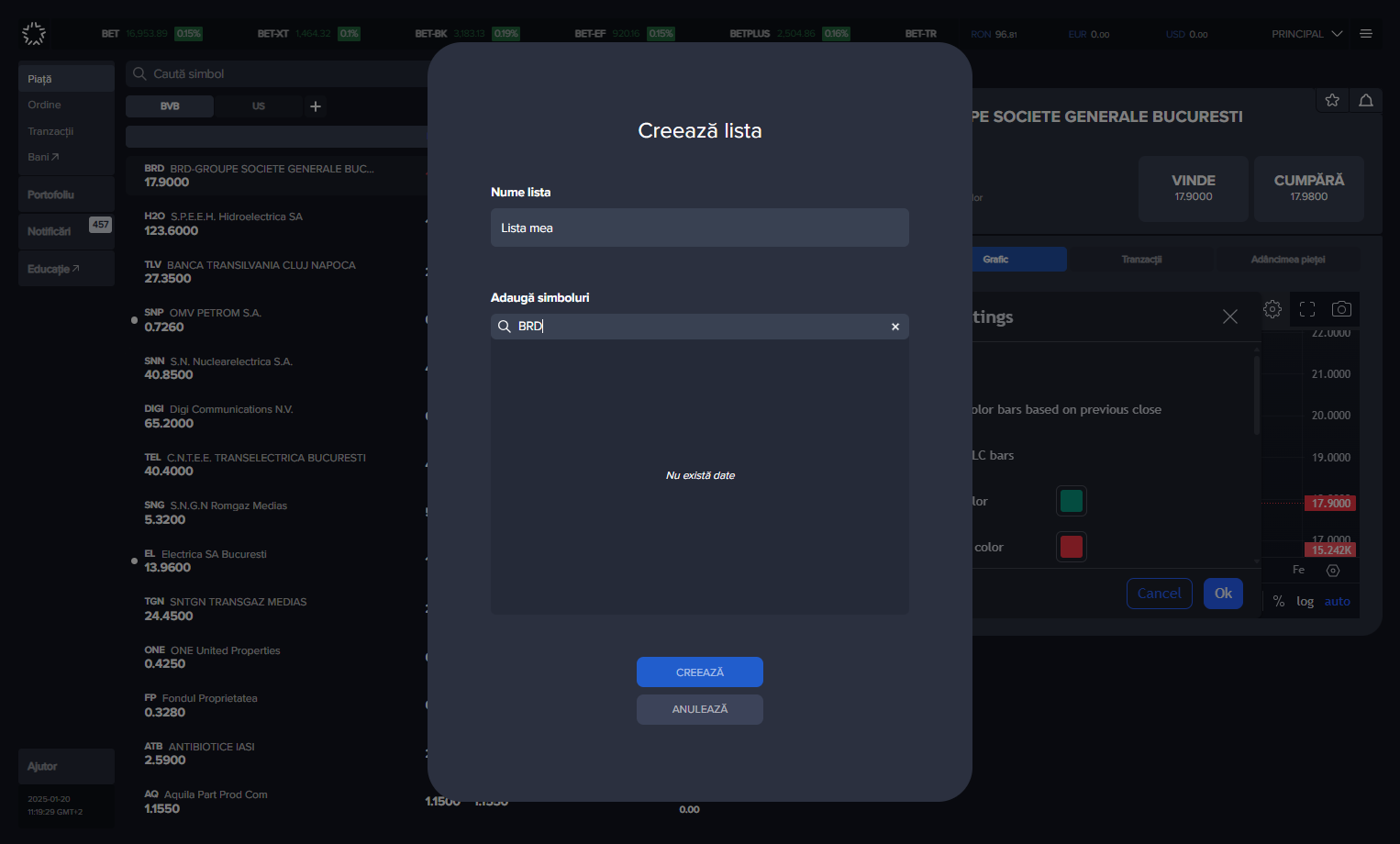Click the VINDE 17.9000 button

(1194, 188)
